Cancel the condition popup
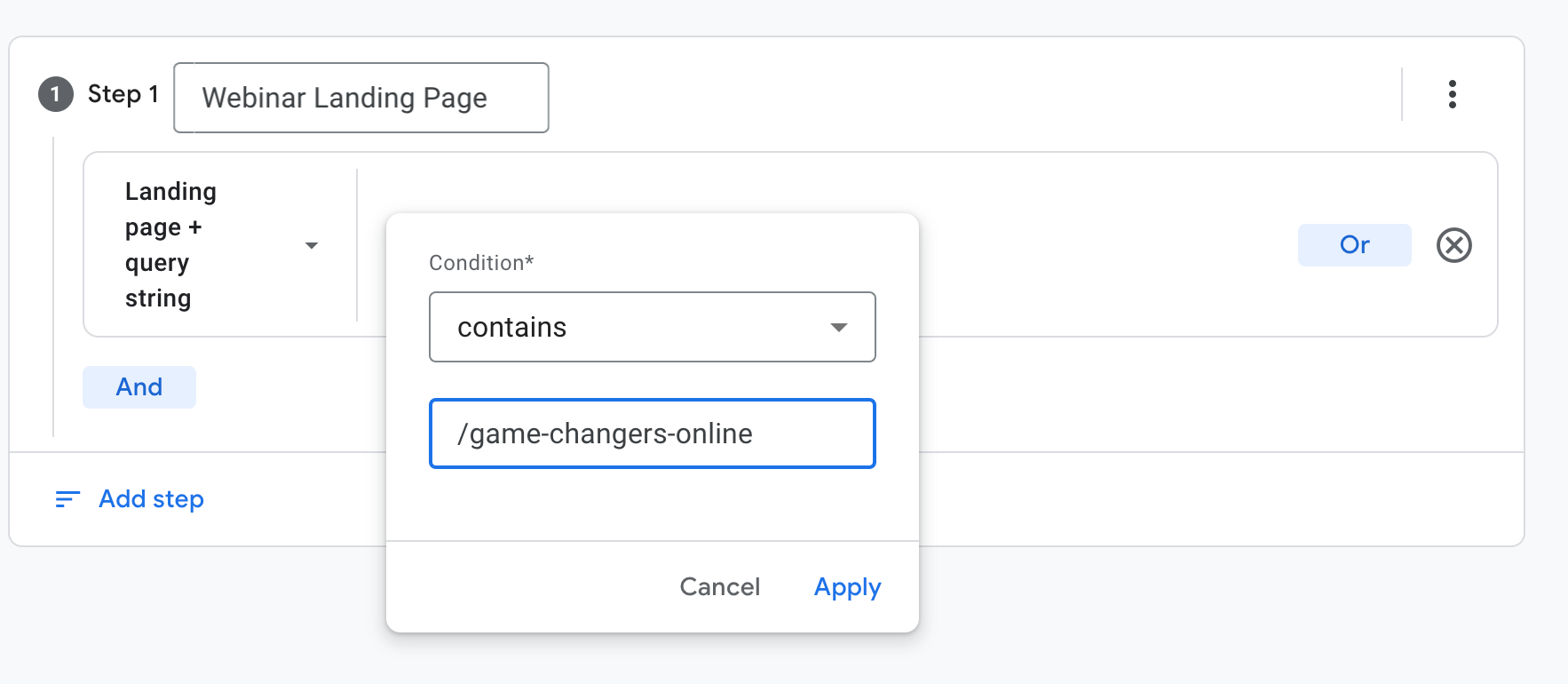The height and width of the screenshot is (684, 1568). click(720, 587)
